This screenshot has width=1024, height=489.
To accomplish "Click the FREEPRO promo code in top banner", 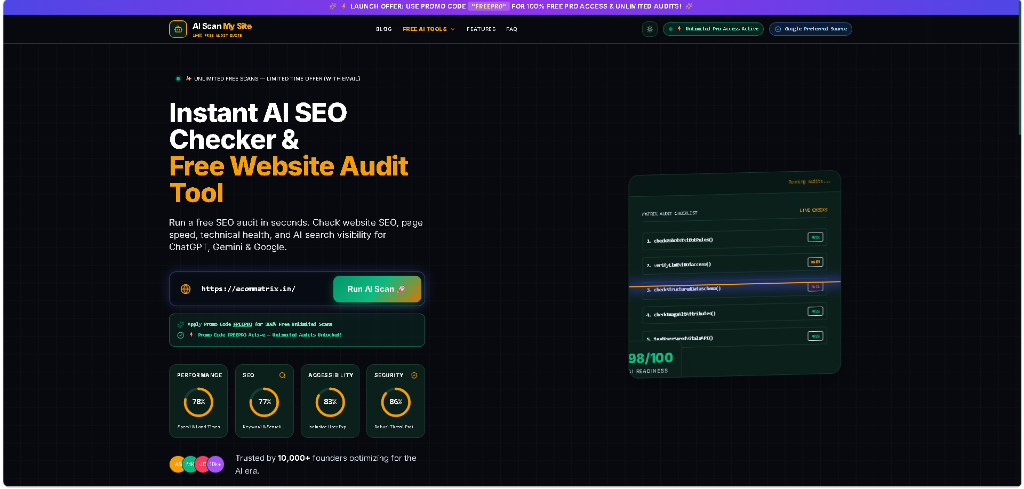I will [489, 6].
